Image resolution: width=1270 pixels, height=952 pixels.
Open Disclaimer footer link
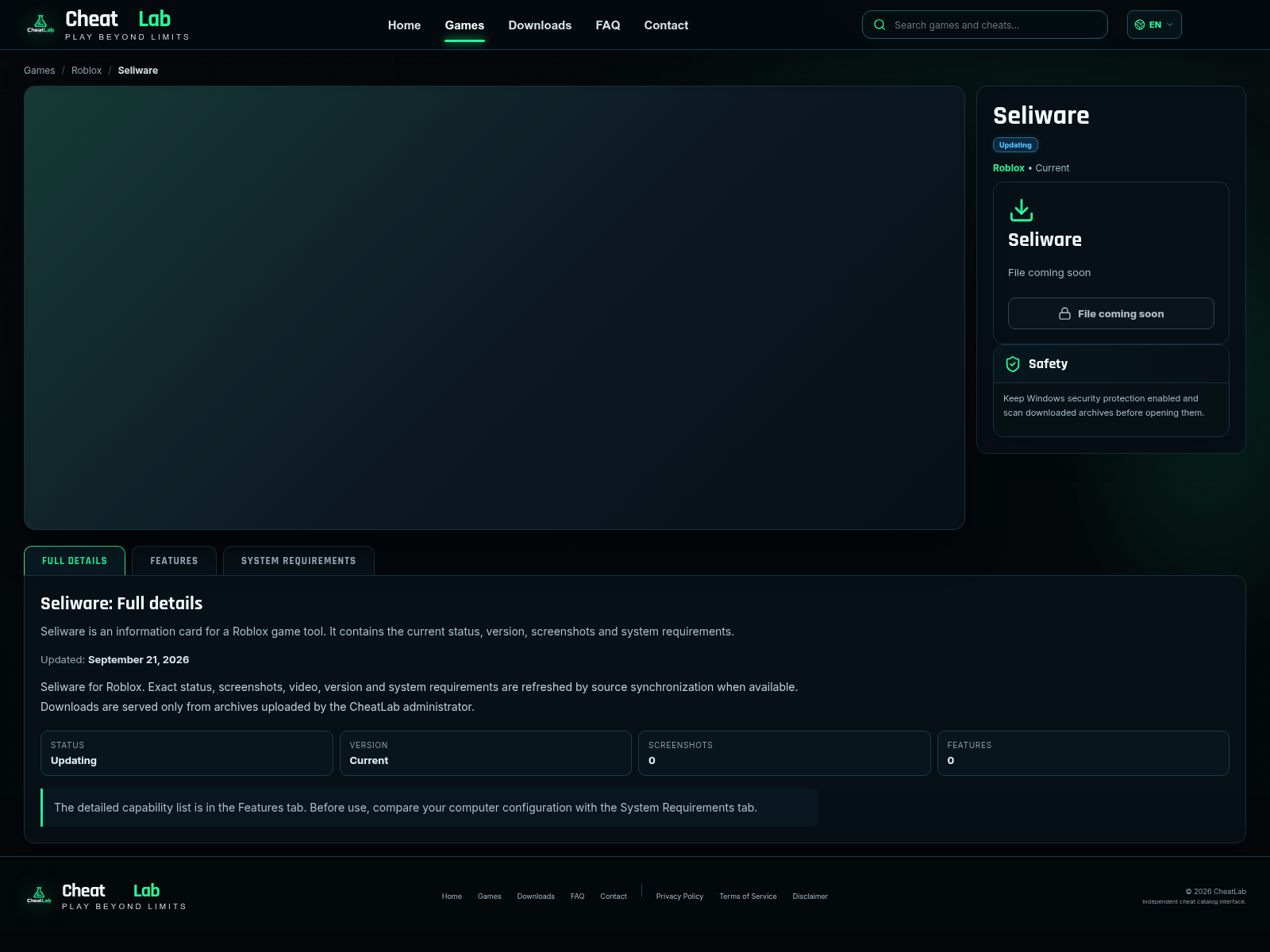pyautogui.click(x=810, y=896)
